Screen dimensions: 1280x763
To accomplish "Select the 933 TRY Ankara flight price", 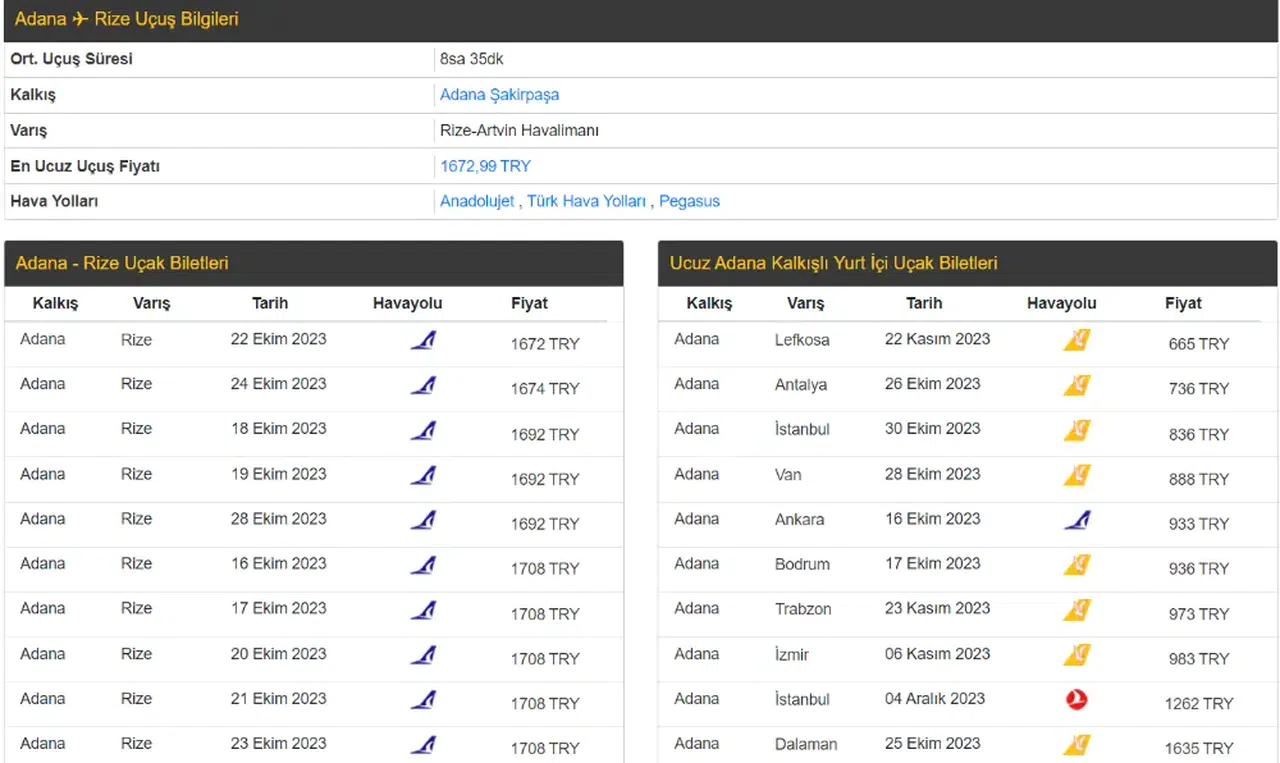I will (1198, 524).
